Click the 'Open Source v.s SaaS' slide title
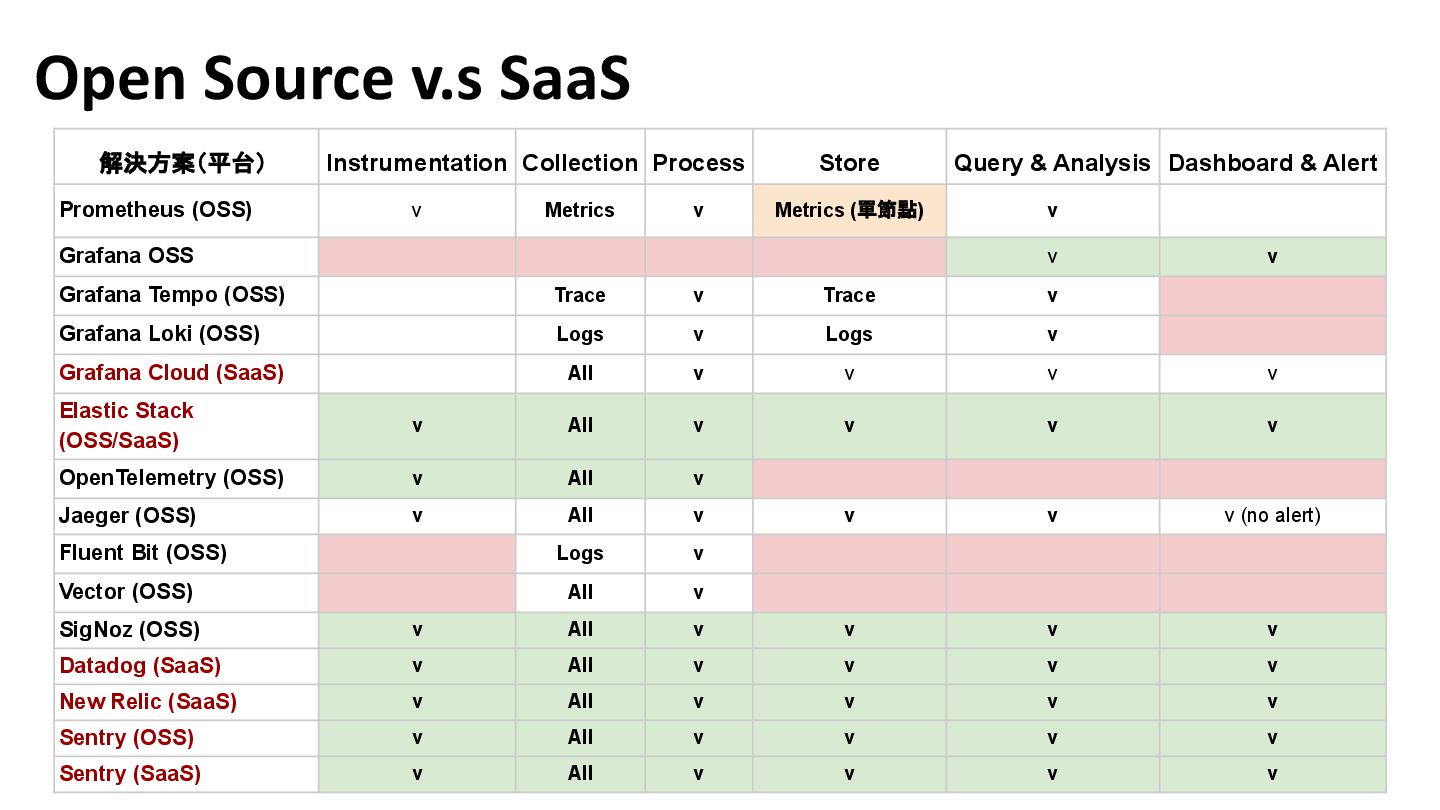This screenshot has height=810, width=1440. pos(332,78)
